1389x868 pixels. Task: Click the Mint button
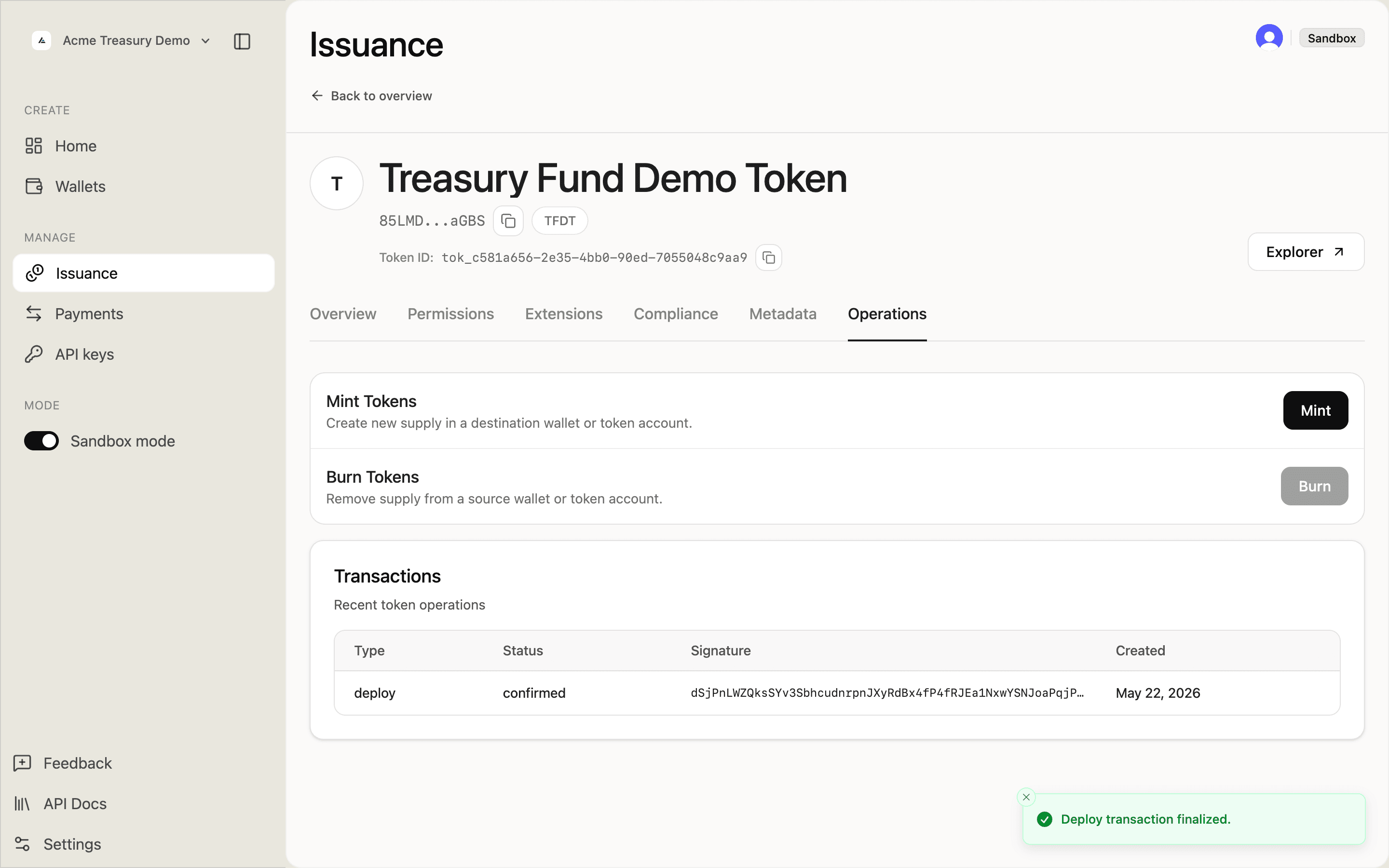pos(1316,410)
